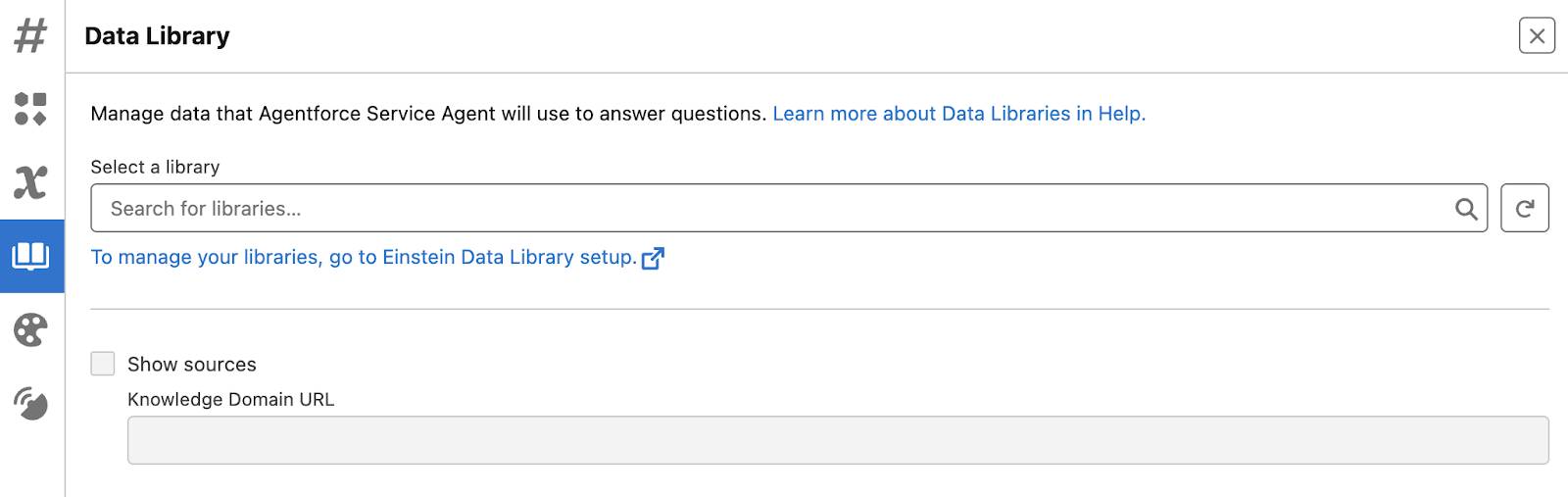Click the Data Library panel heading
The height and width of the screenshot is (497, 1568).
[157, 36]
